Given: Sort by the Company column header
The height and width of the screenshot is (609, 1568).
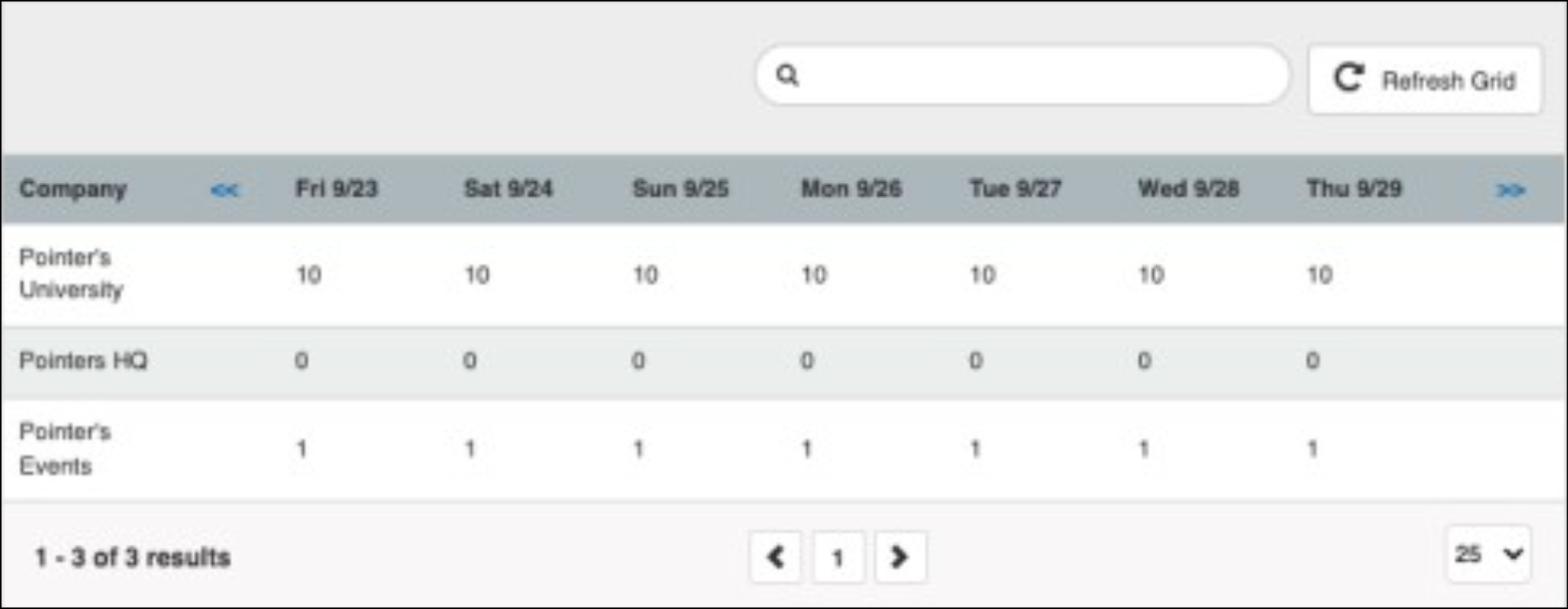Looking at the screenshot, I should click(x=73, y=189).
